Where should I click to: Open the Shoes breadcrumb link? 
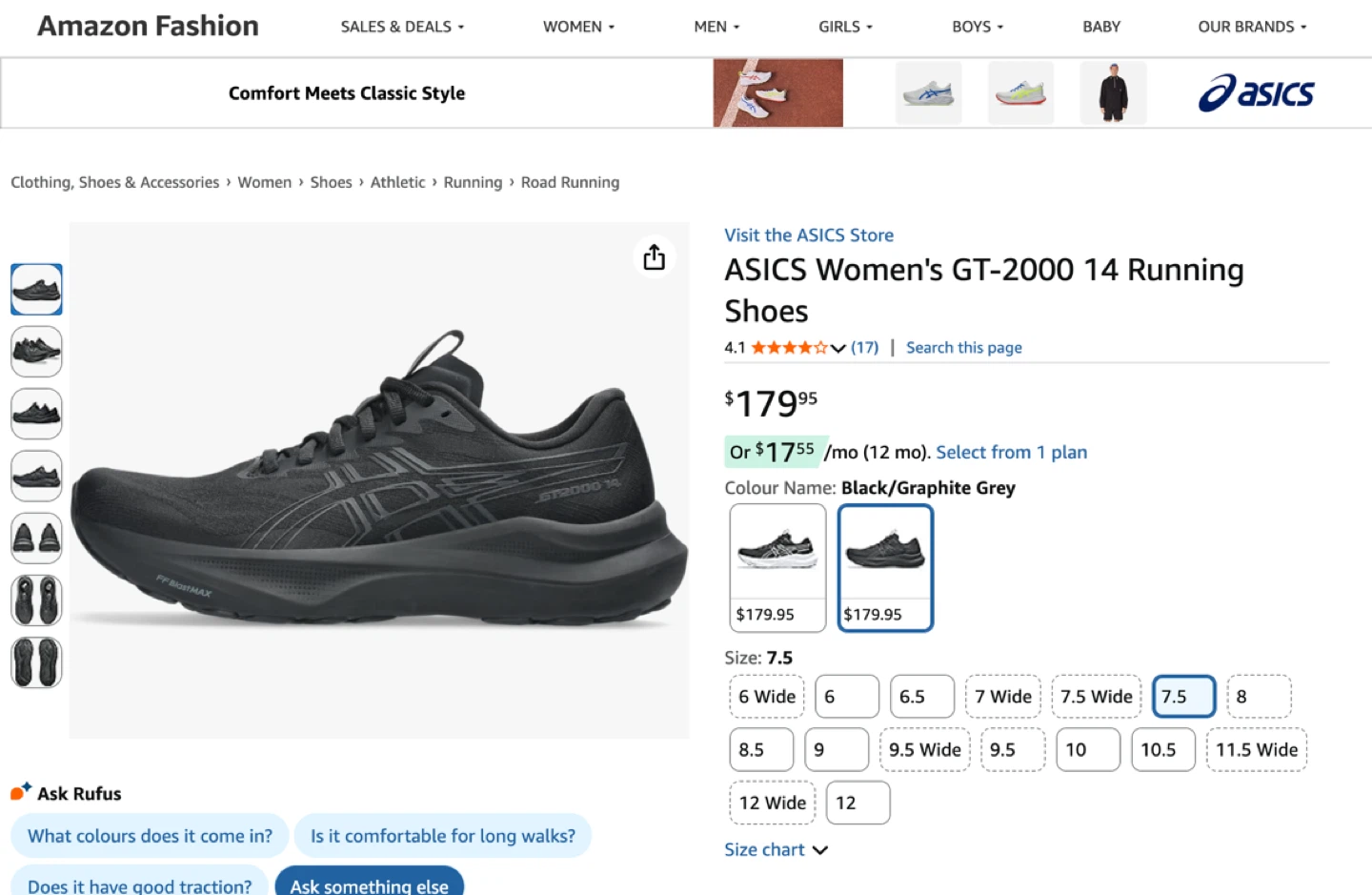[331, 182]
